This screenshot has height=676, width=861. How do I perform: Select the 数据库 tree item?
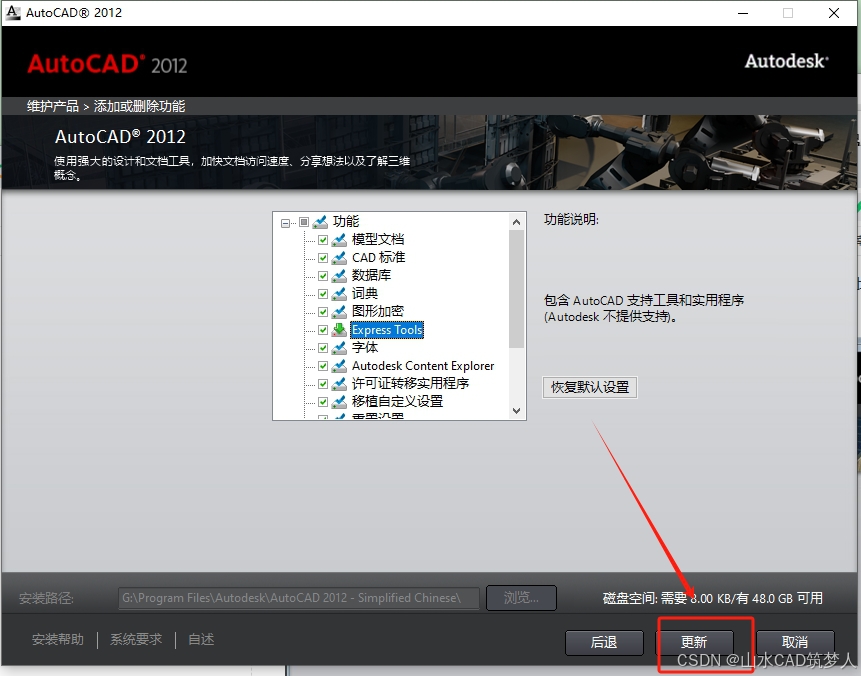(371, 275)
